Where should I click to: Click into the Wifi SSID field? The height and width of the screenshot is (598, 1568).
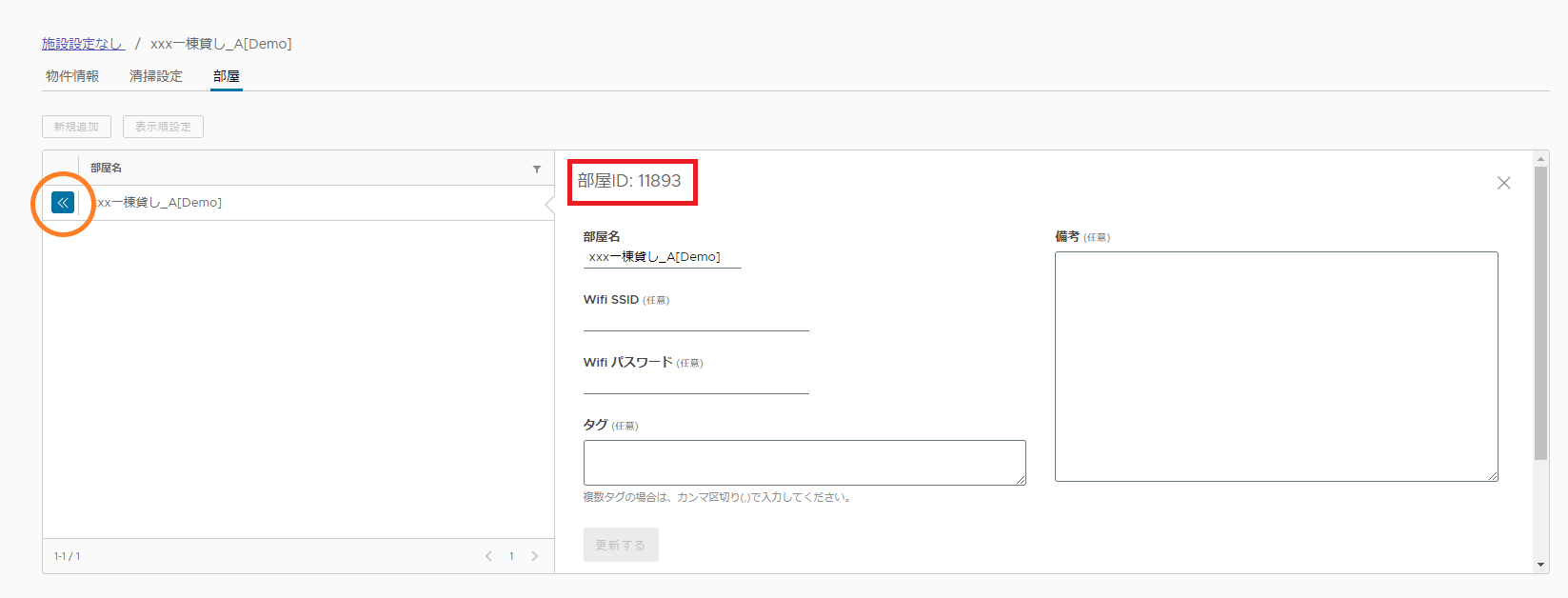click(695, 321)
